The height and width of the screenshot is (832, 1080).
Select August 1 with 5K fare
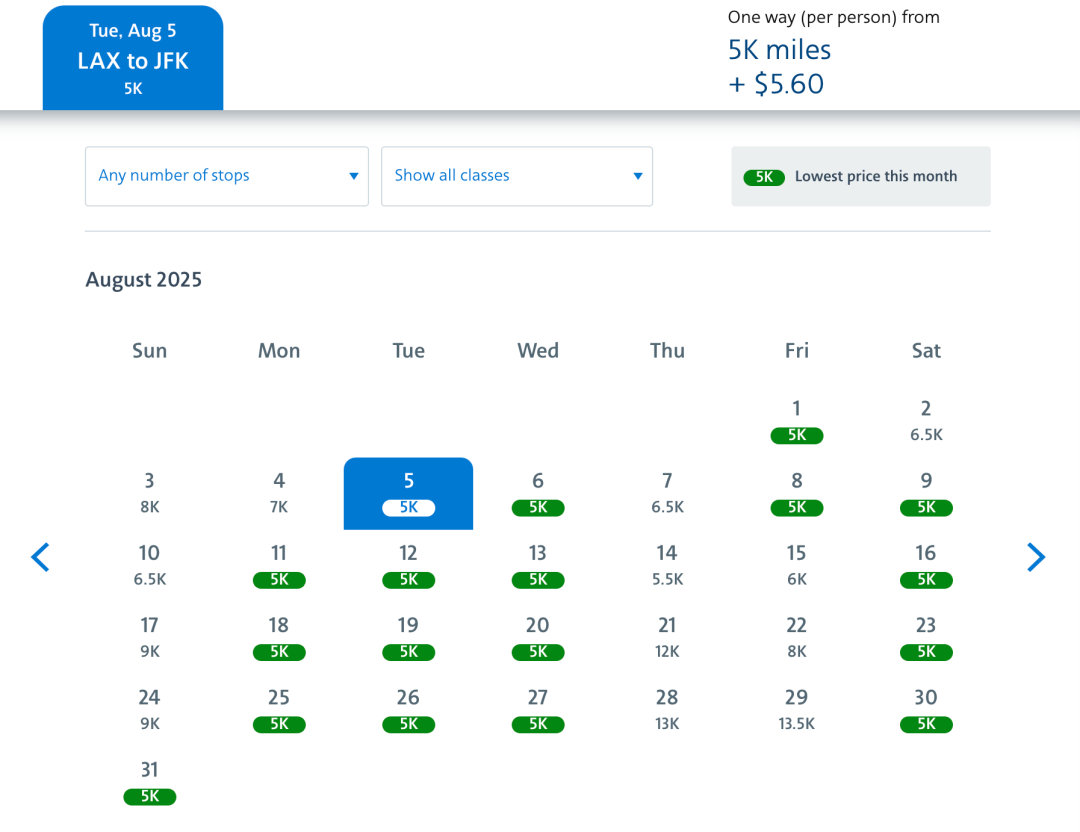797,420
